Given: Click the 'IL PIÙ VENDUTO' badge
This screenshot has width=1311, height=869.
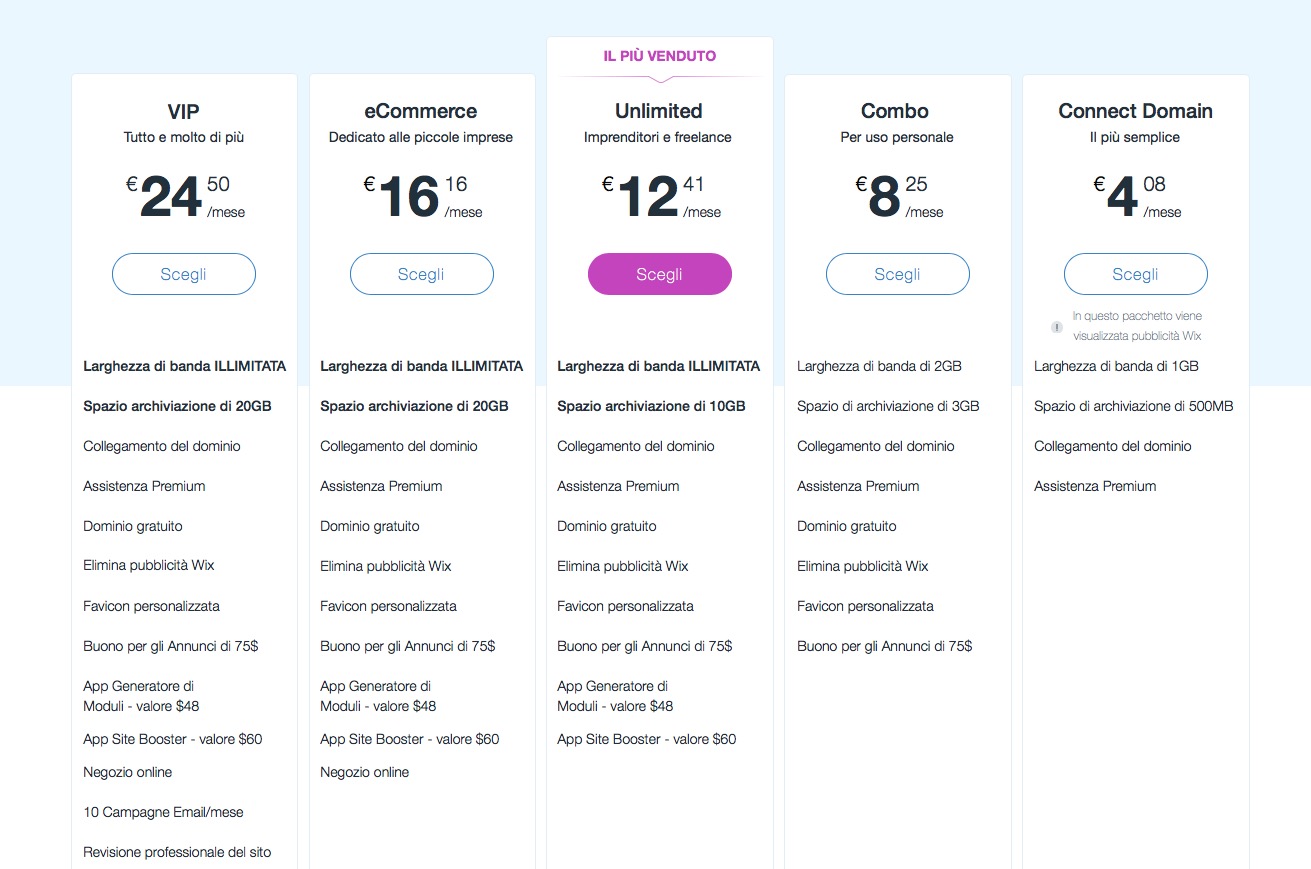Looking at the screenshot, I should [x=660, y=56].
